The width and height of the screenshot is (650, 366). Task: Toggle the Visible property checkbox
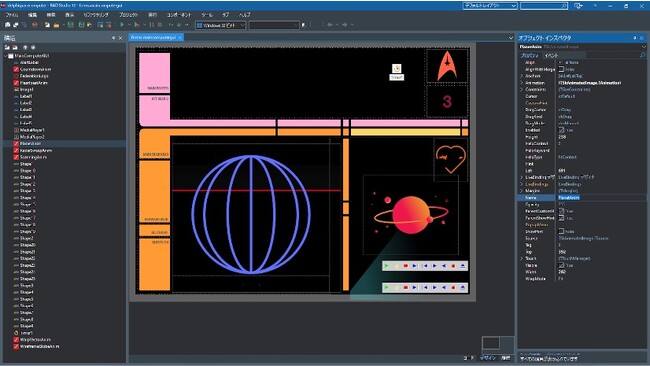coord(561,265)
